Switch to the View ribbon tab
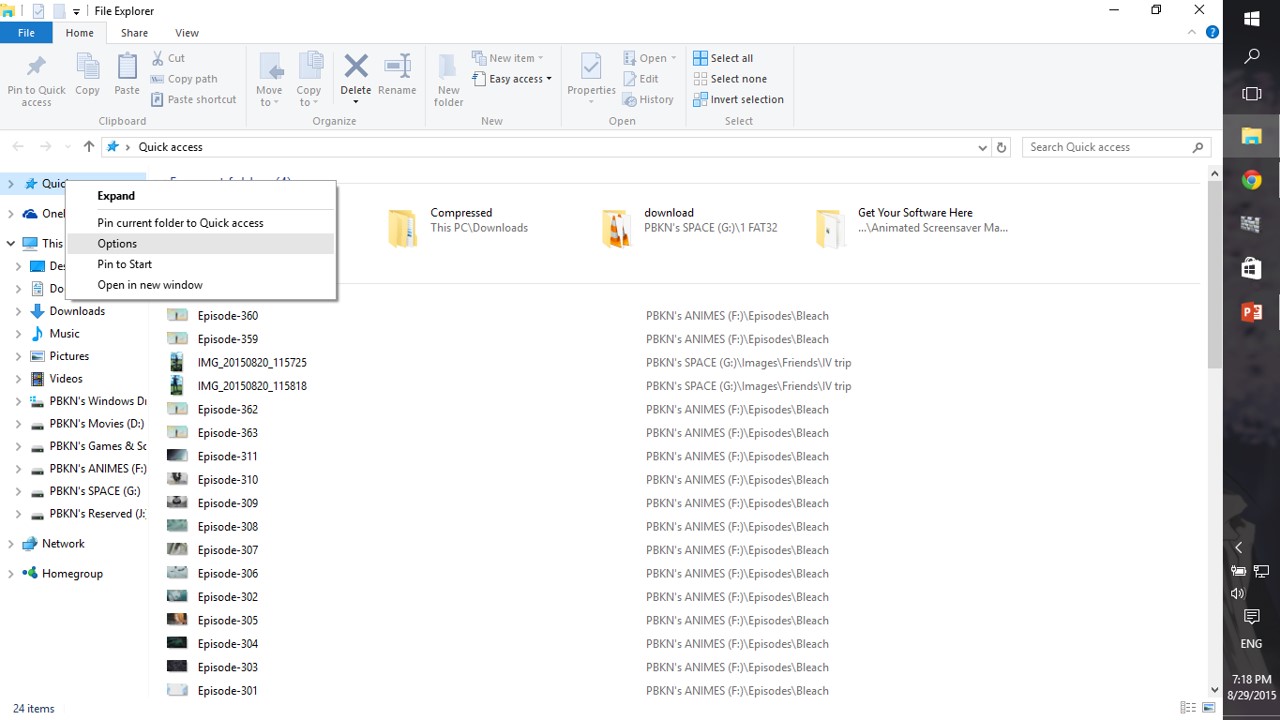The width and height of the screenshot is (1280, 720). pos(187,33)
